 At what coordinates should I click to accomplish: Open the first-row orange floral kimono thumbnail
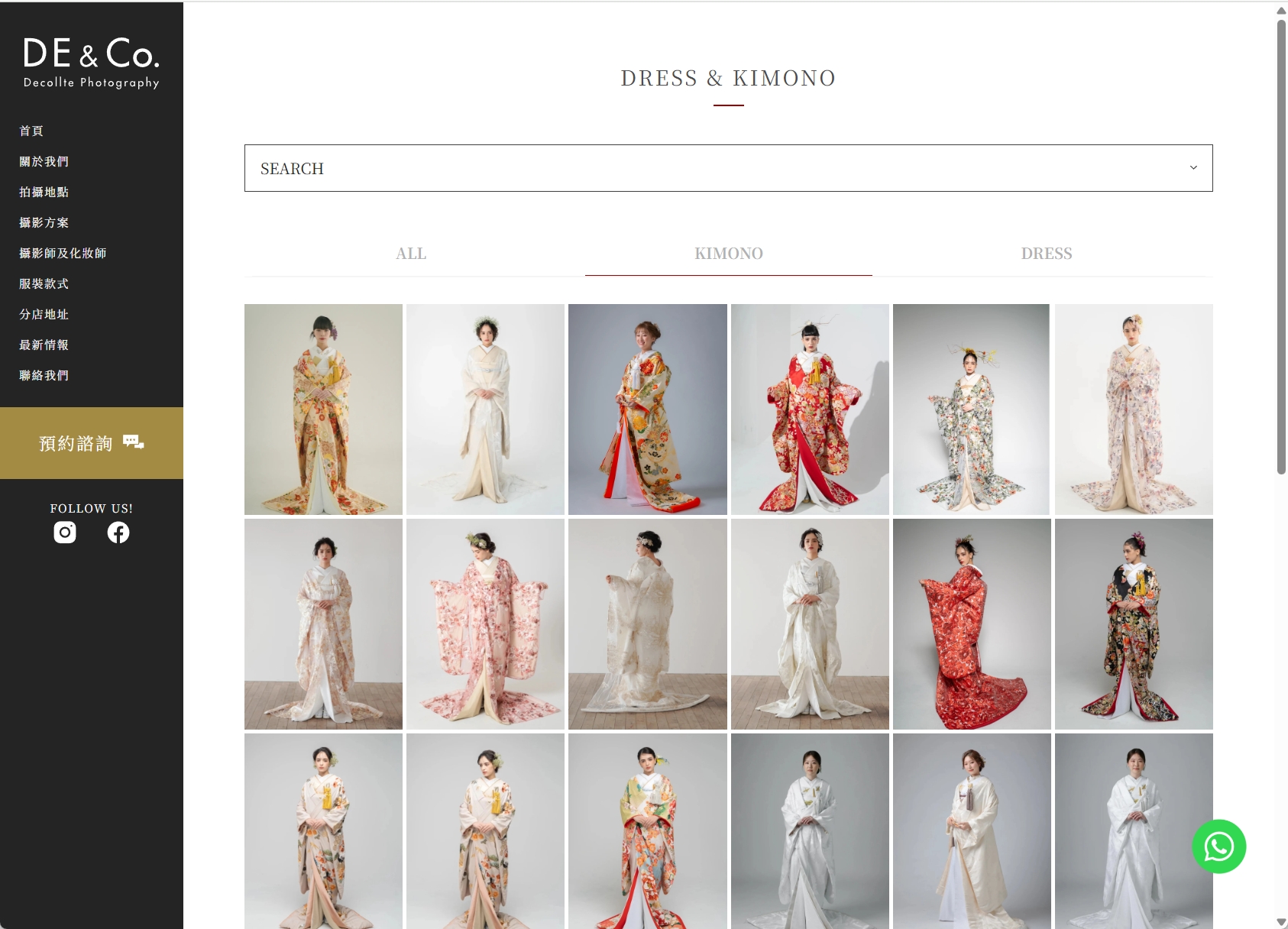323,409
